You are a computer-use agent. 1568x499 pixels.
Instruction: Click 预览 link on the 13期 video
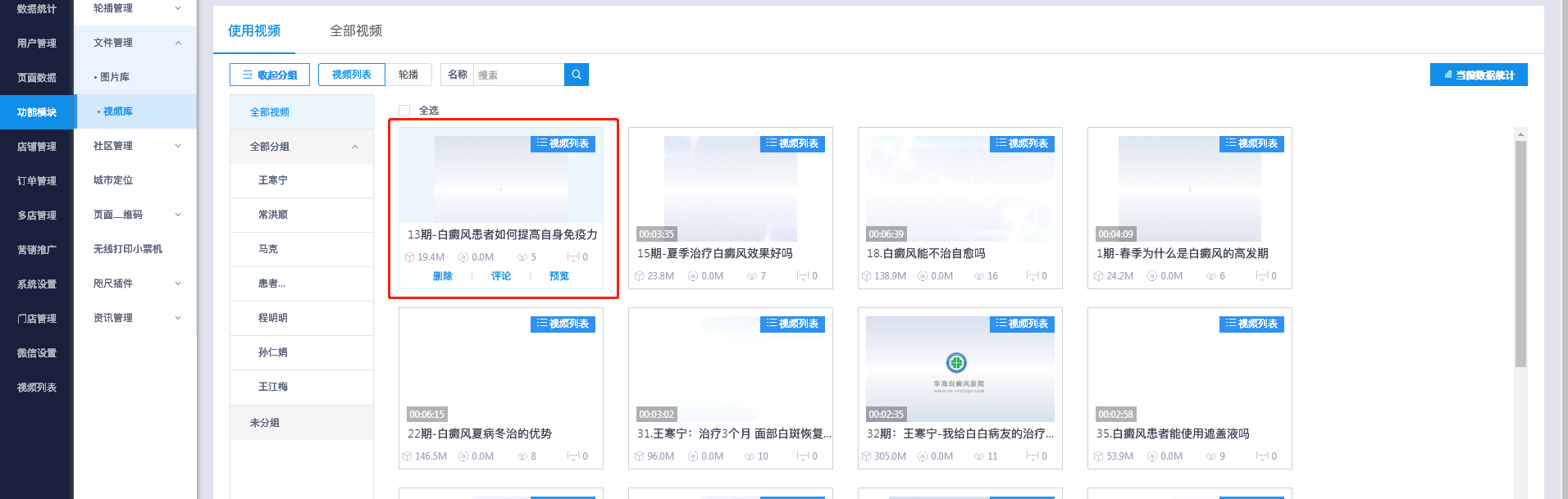(x=559, y=276)
